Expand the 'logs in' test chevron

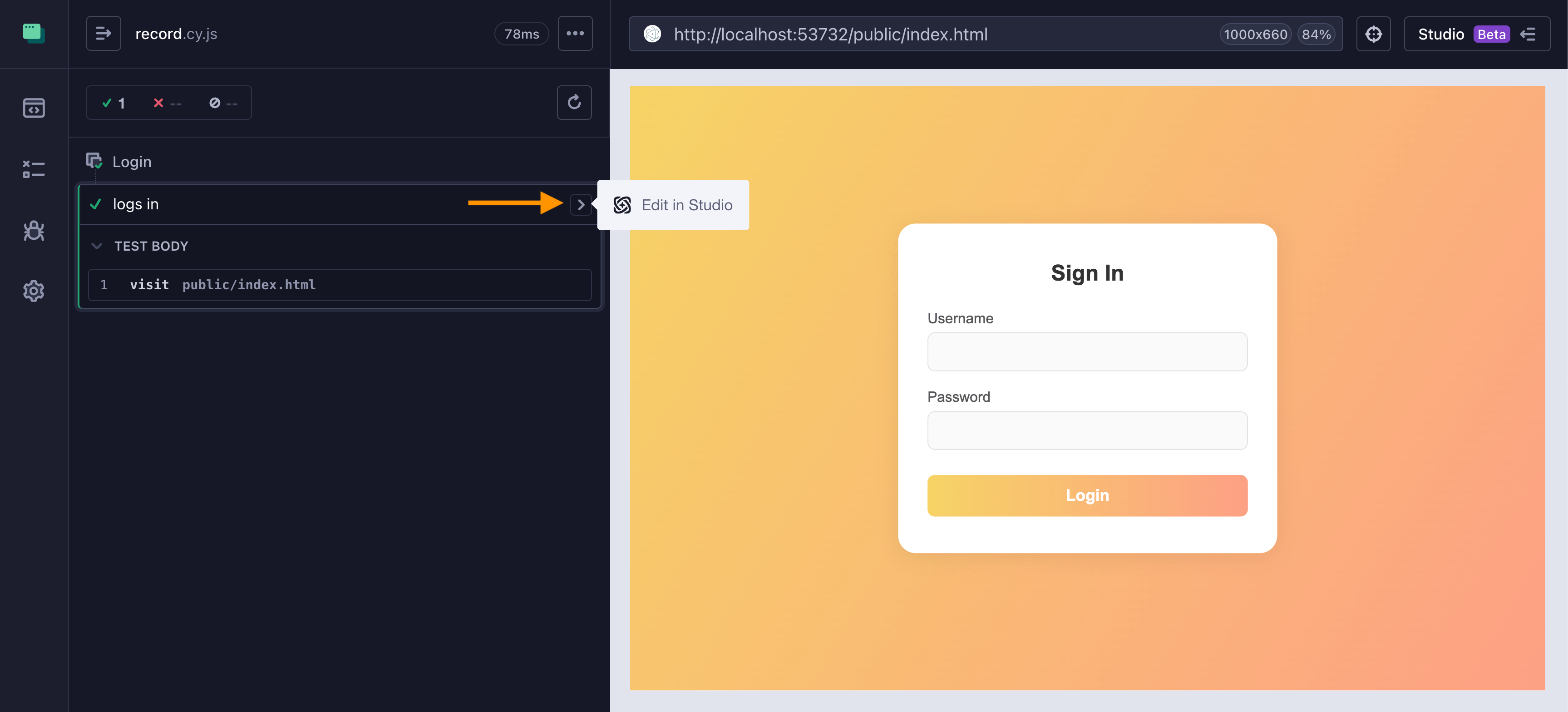(582, 205)
